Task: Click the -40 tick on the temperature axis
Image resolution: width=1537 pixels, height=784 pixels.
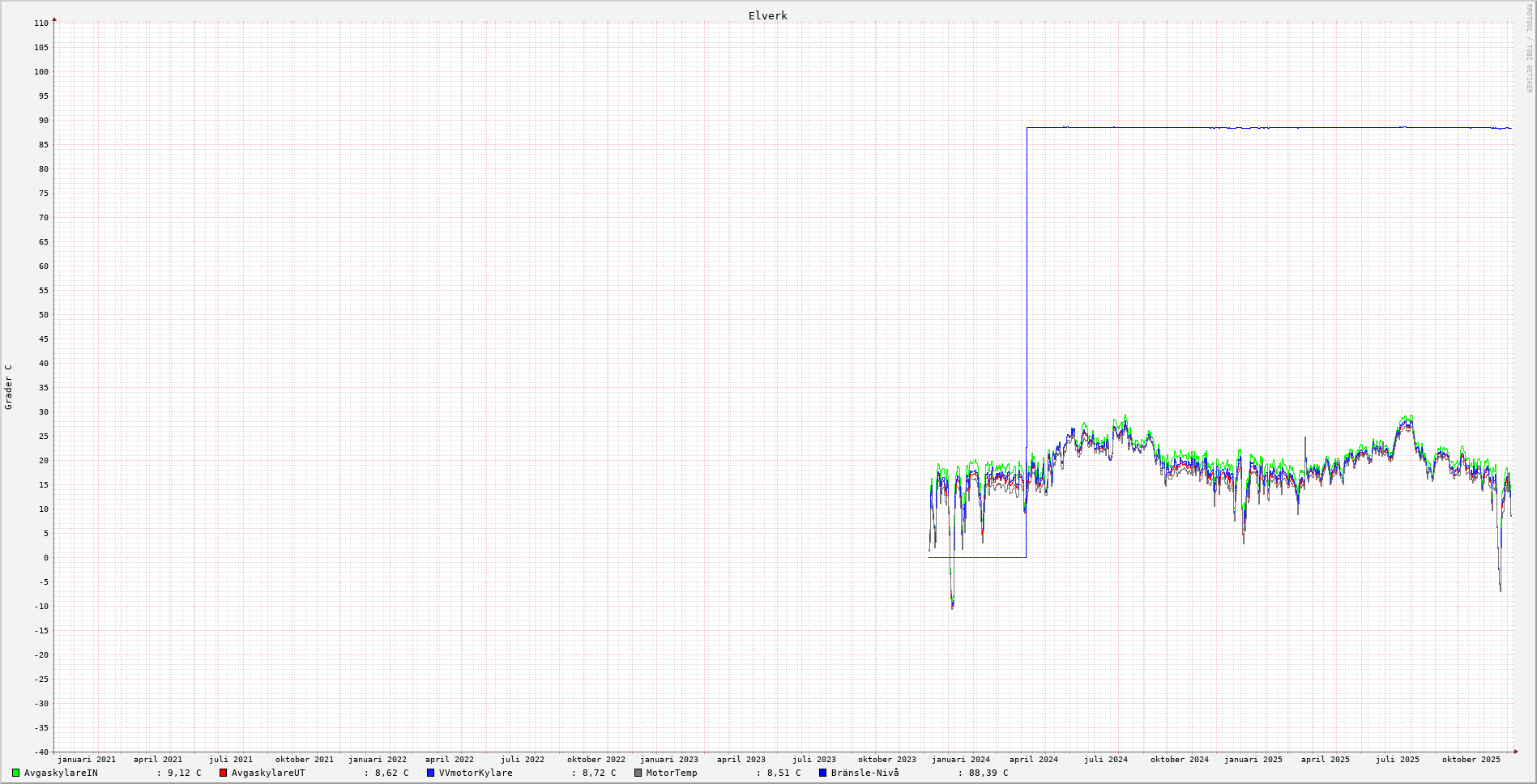Action: (41, 752)
